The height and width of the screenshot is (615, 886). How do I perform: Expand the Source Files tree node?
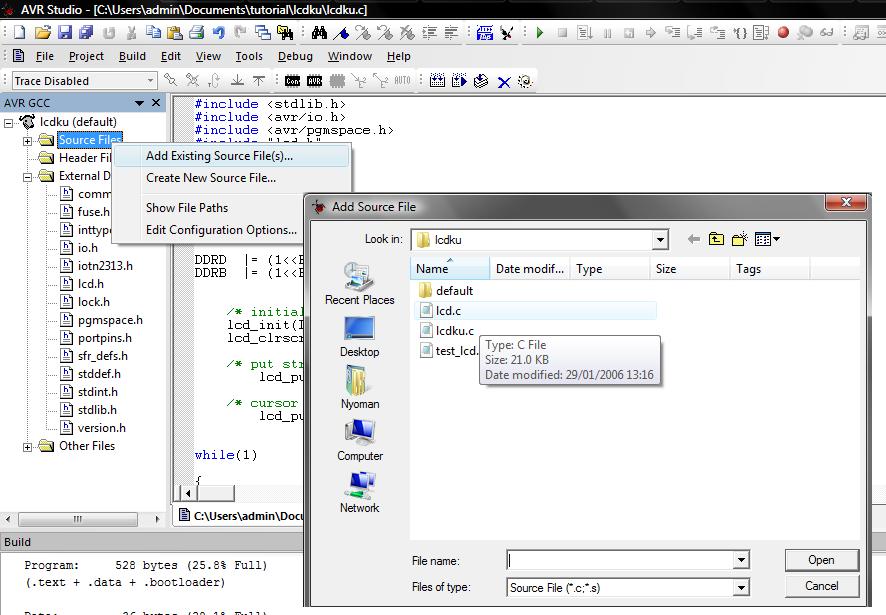(27, 141)
